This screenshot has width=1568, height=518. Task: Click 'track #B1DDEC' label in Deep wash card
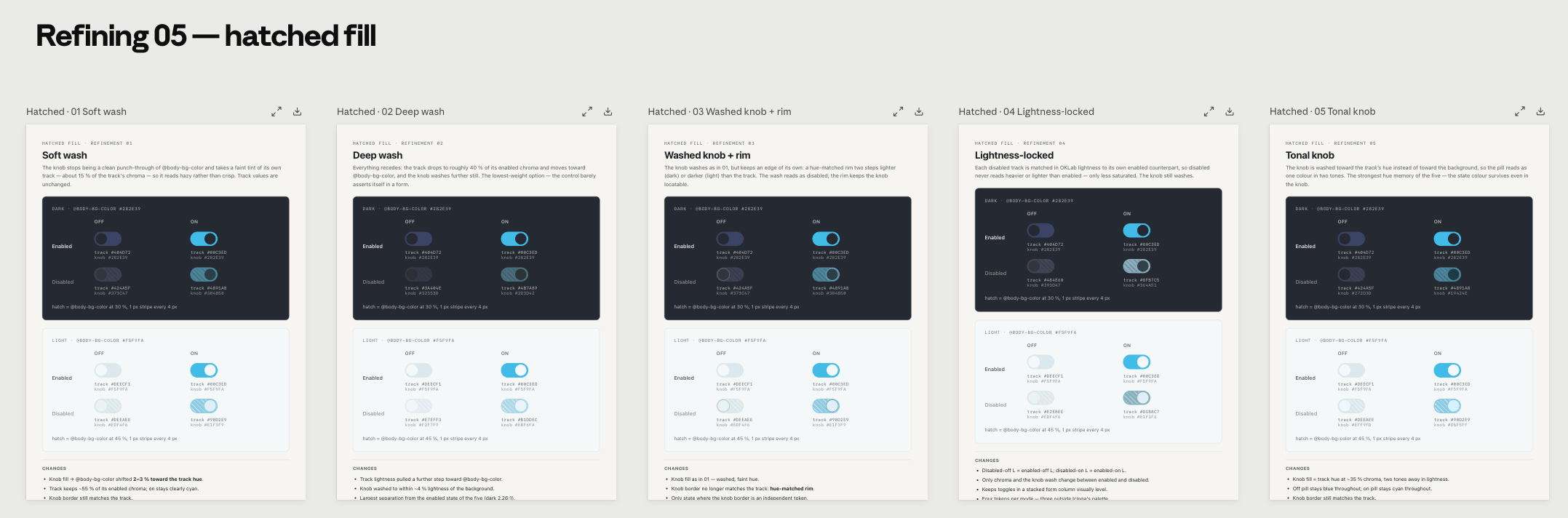pos(520,420)
